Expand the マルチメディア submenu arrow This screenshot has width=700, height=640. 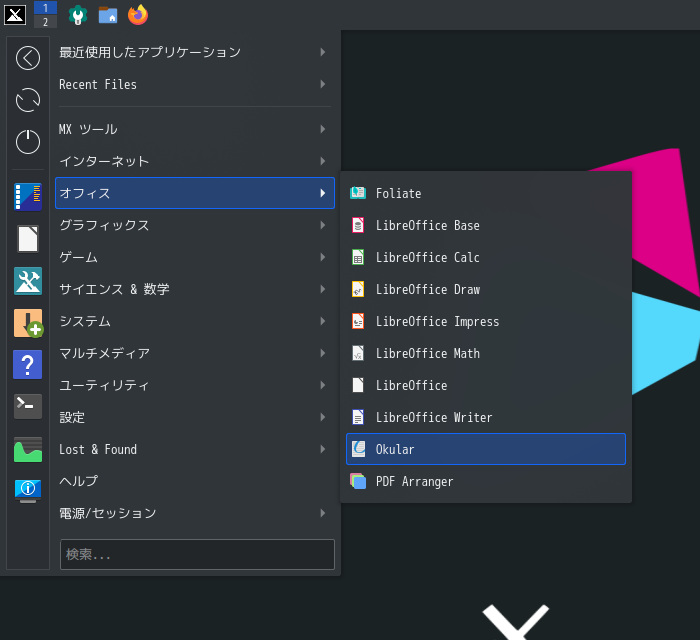coord(322,353)
